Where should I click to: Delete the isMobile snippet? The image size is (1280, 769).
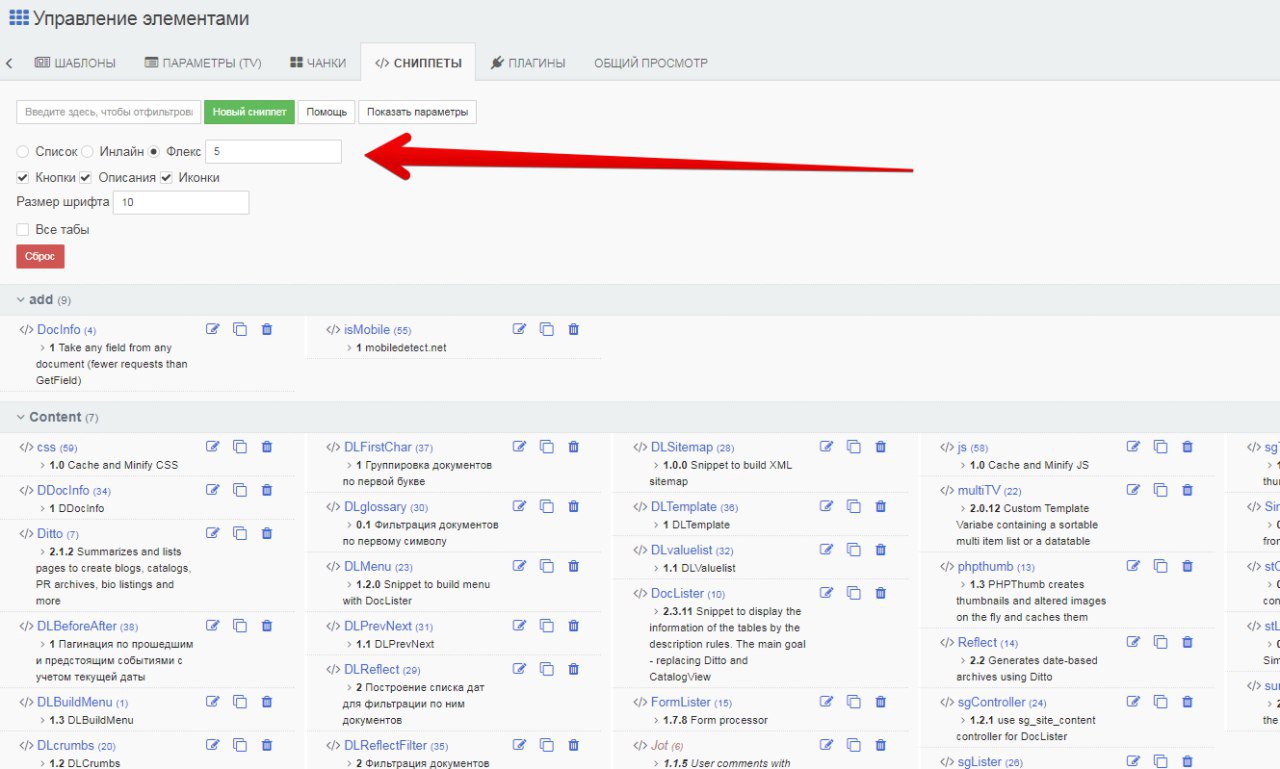point(574,329)
